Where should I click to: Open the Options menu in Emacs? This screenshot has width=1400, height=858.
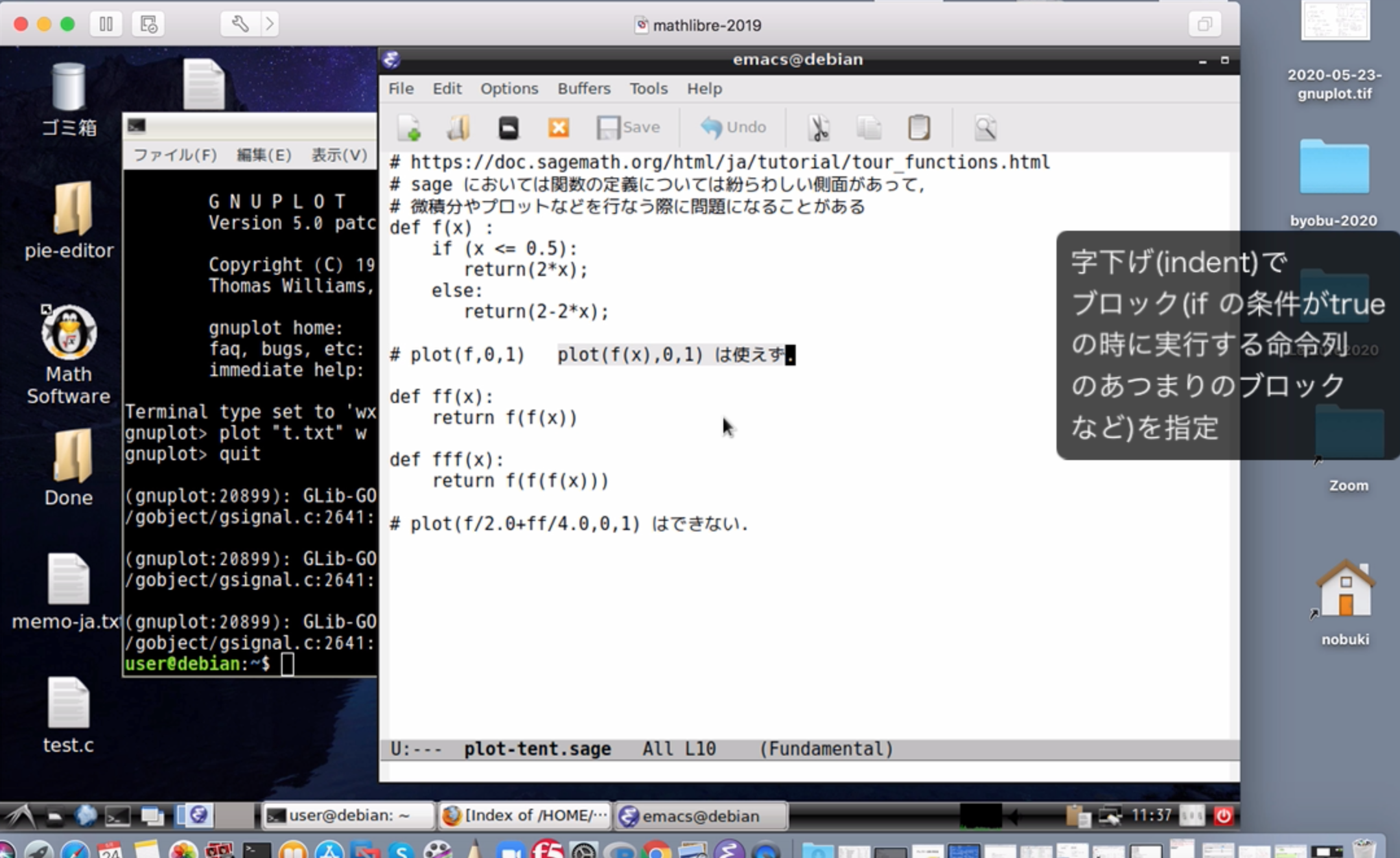point(509,88)
